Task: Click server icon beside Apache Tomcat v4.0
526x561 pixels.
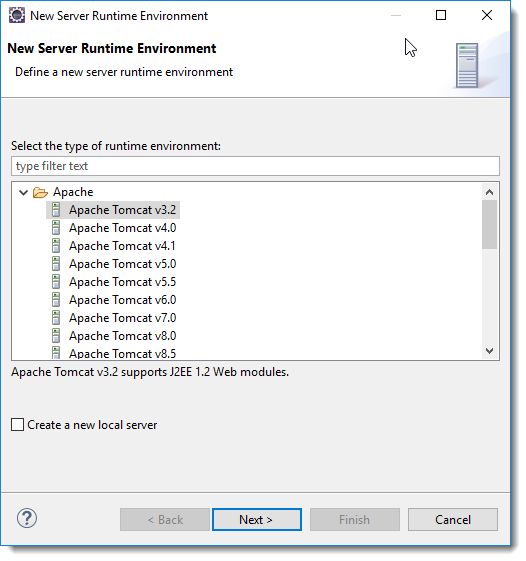Action: click(56, 228)
